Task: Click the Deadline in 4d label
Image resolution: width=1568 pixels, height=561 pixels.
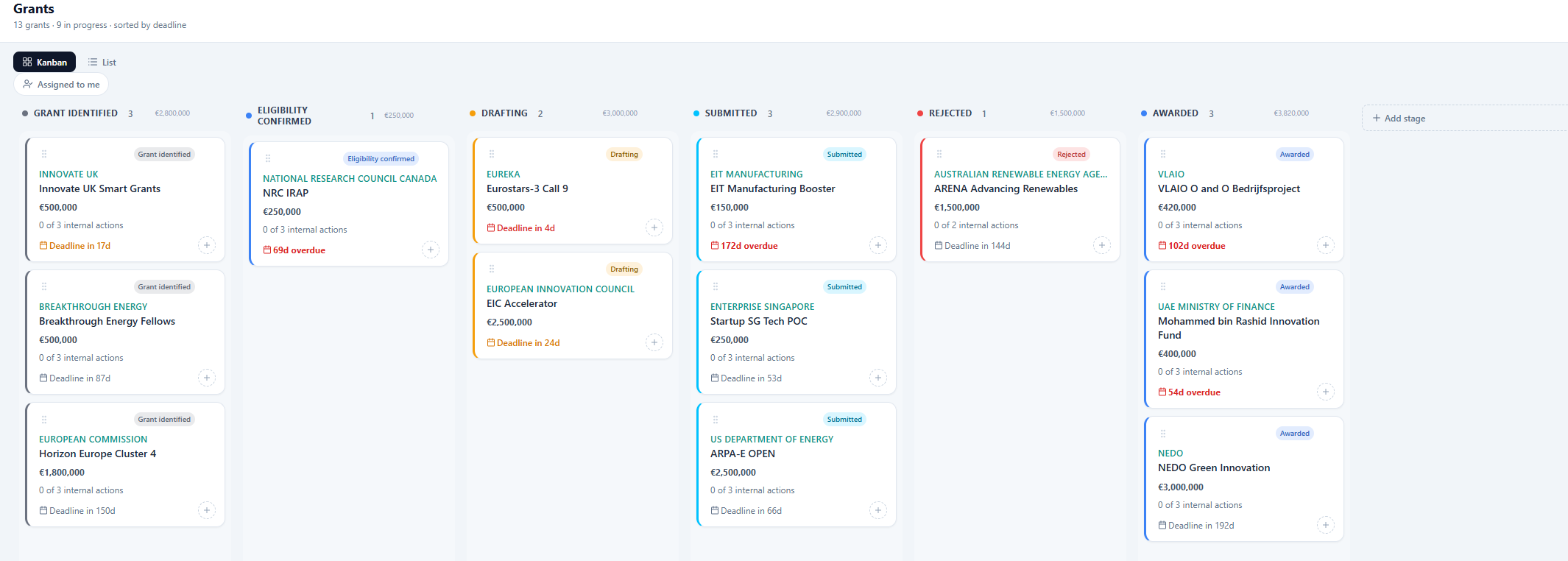Action: point(521,228)
